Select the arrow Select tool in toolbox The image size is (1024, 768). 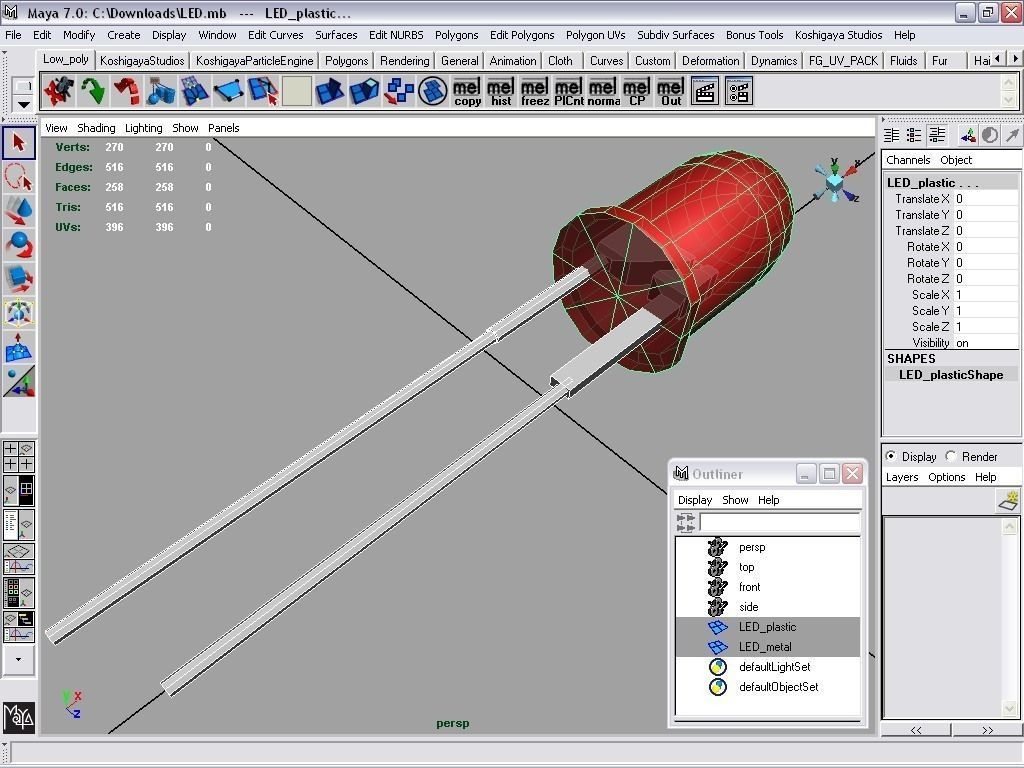(18, 142)
